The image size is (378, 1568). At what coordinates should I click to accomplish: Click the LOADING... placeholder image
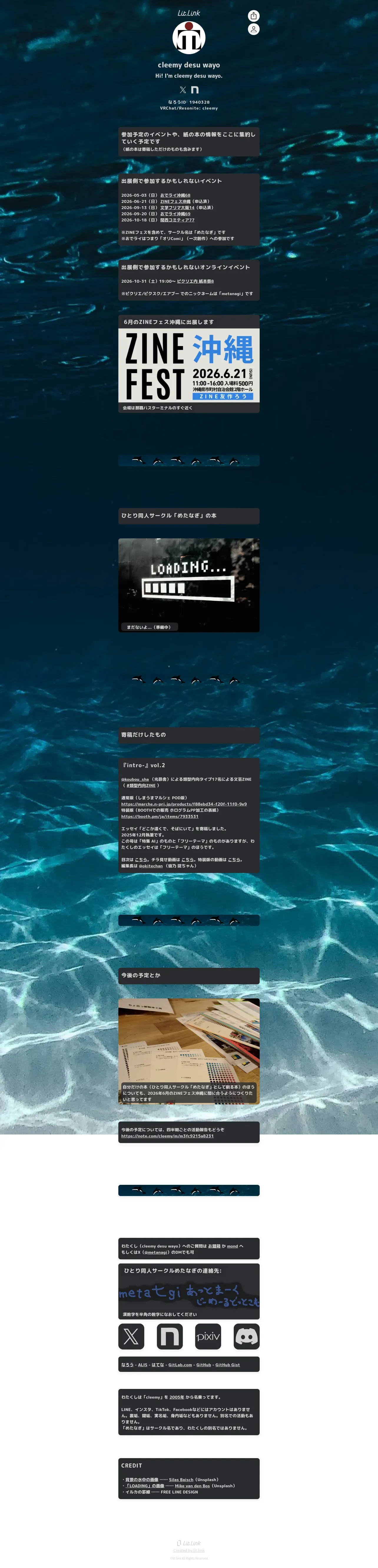(x=189, y=585)
